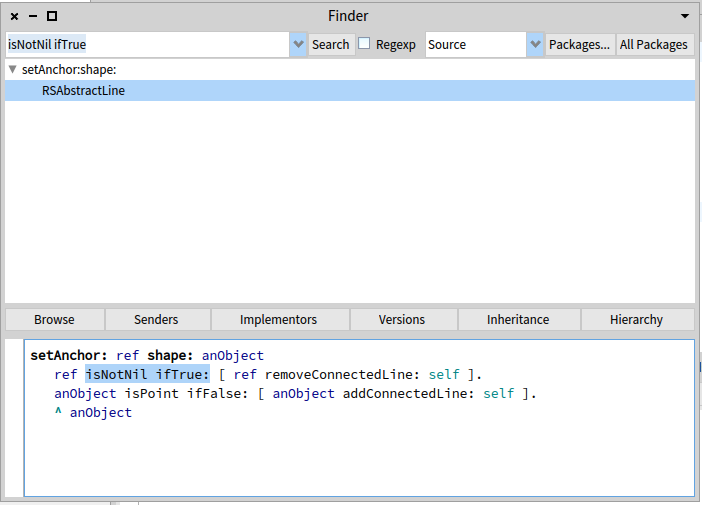Click the Search button
Image resolution: width=702 pixels, height=505 pixels.
point(331,45)
